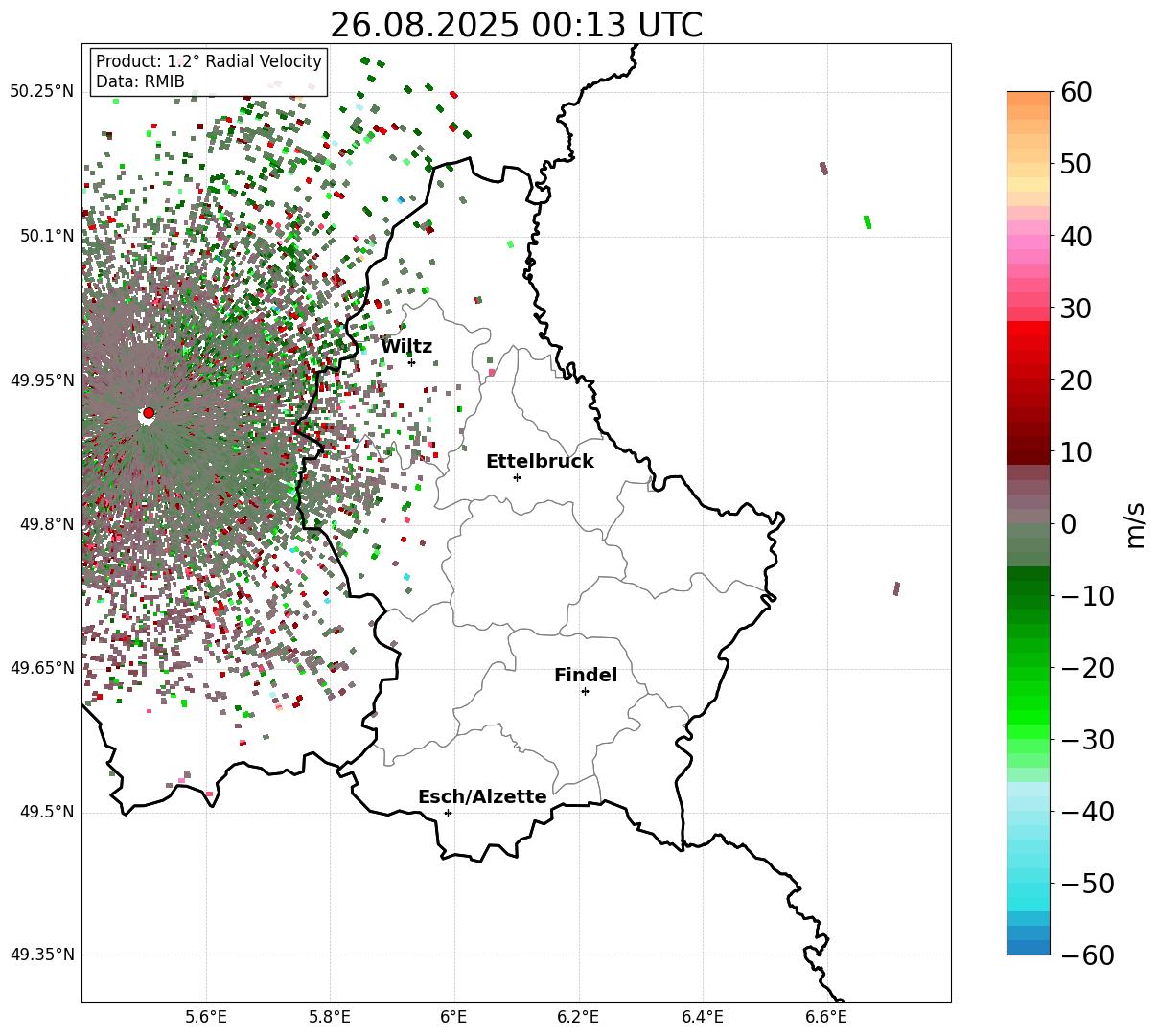Select the Findel station label
The height and width of the screenshot is (1036, 1157).
pyautogui.click(x=586, y=676)
